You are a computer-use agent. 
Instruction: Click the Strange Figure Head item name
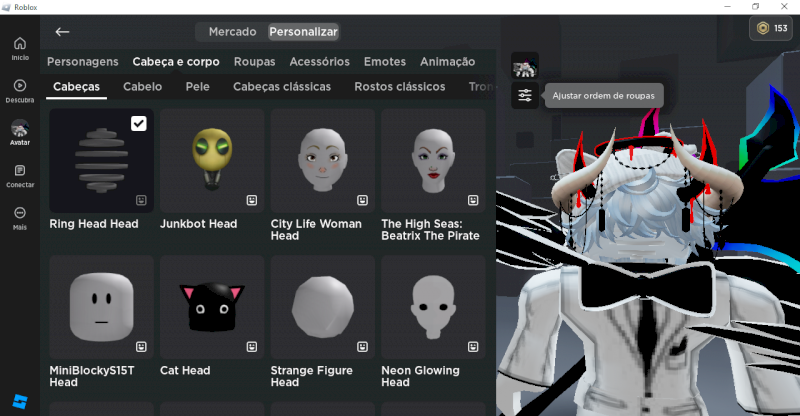pyautogui.click(x=312, y=377)
